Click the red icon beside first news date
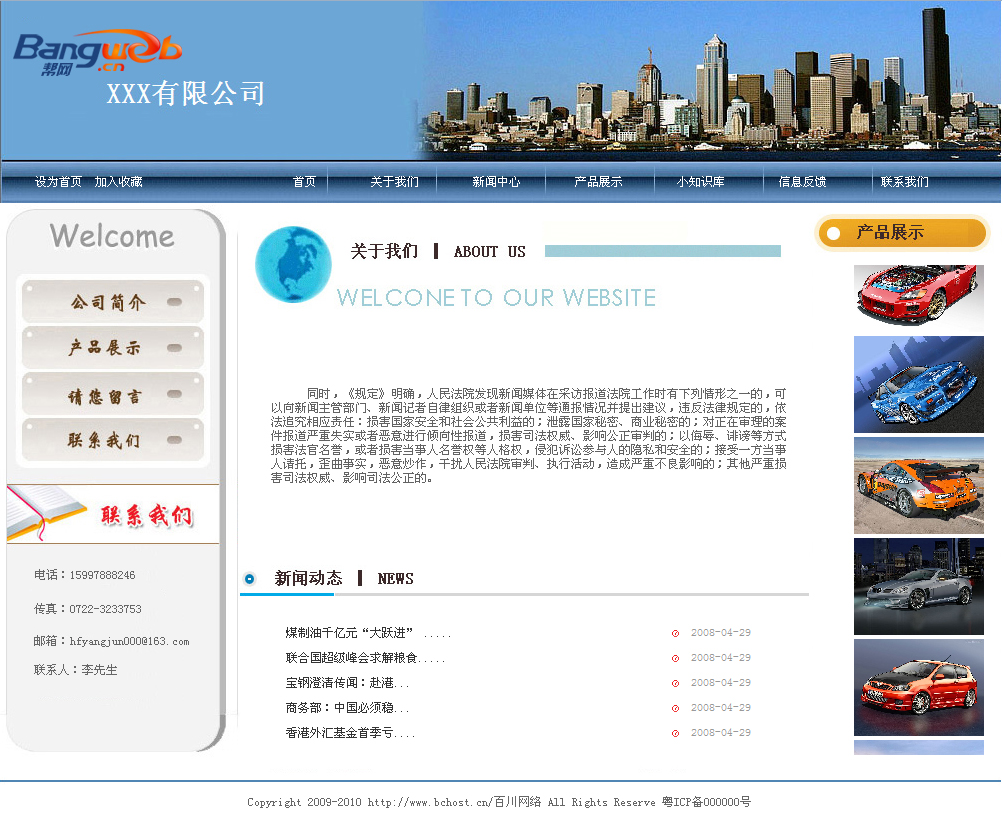The image size is (1002, 830). 676,633
